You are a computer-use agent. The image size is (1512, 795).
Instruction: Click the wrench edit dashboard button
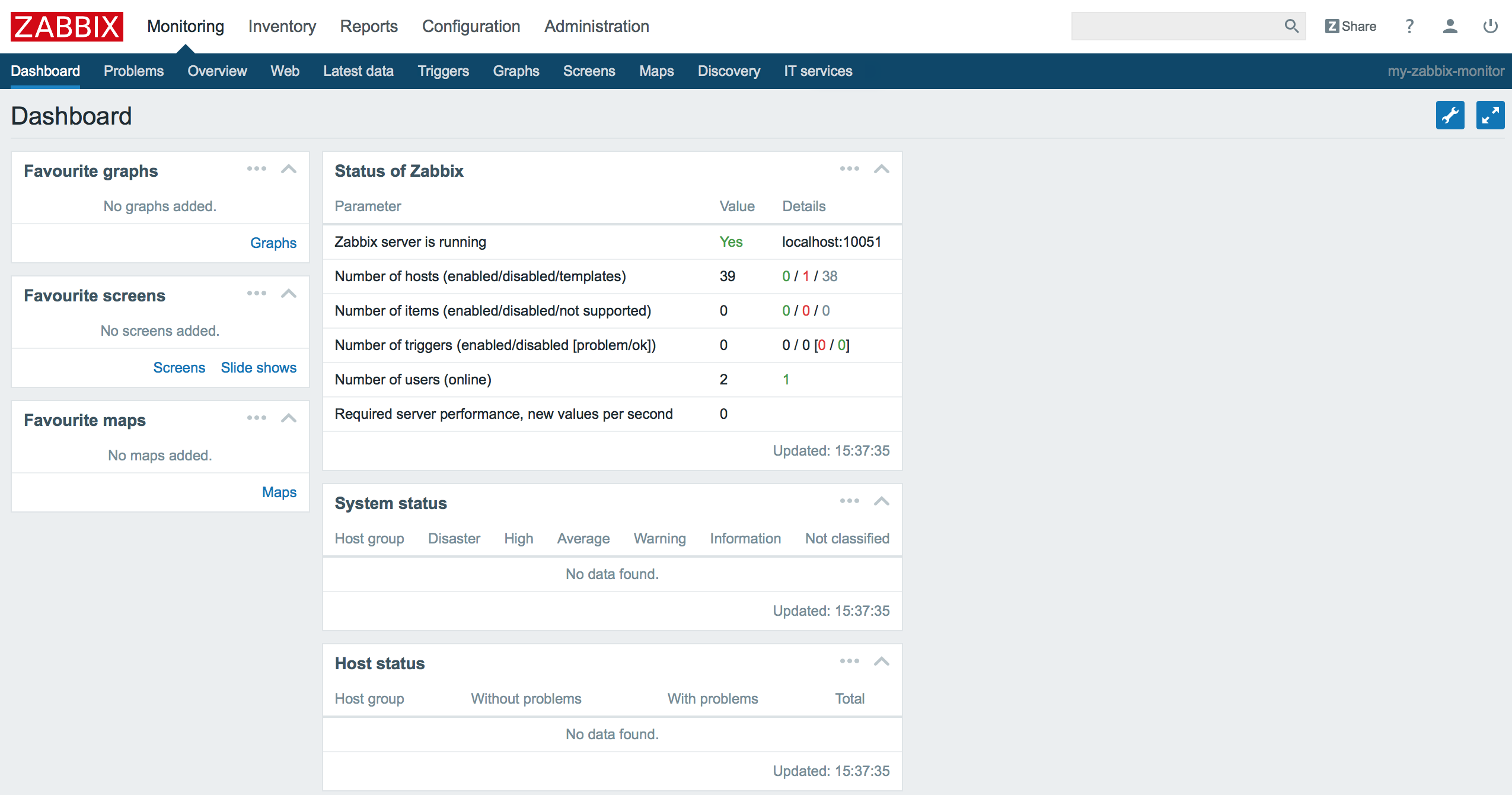[1450, 115]
